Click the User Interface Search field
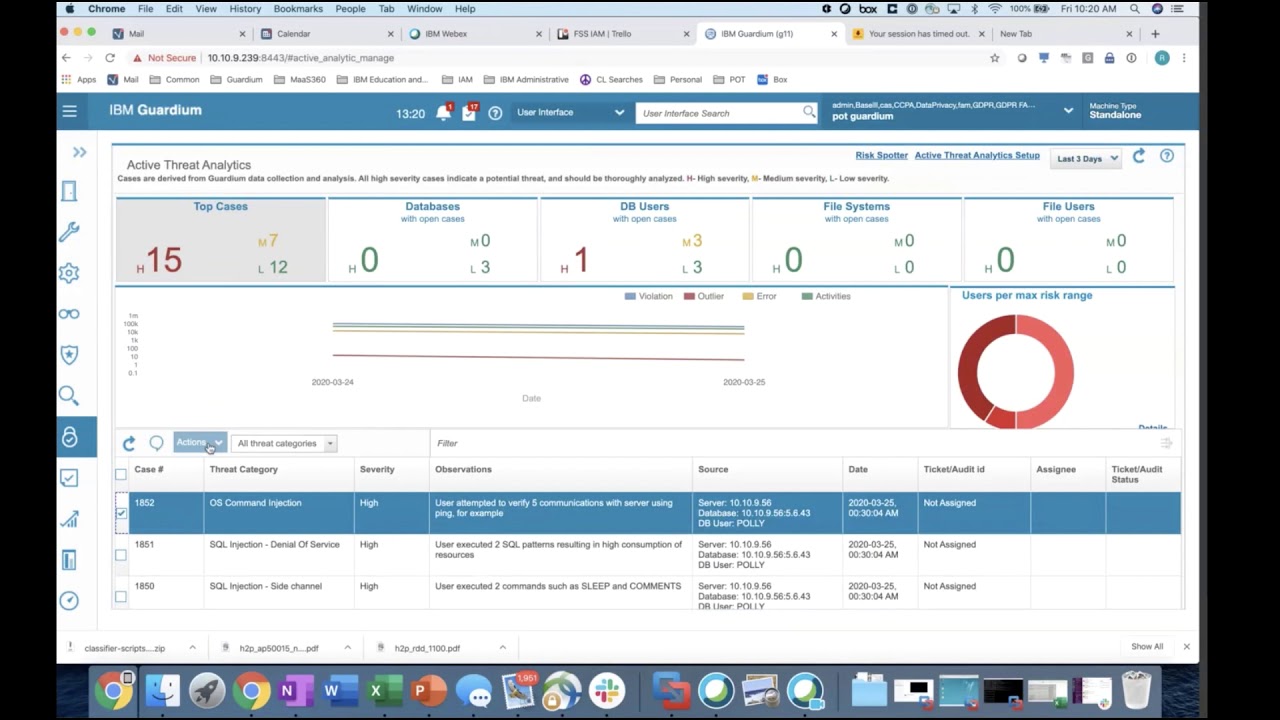The height and width of the screenshot is (720, 1280). click(x=727, y=113)
